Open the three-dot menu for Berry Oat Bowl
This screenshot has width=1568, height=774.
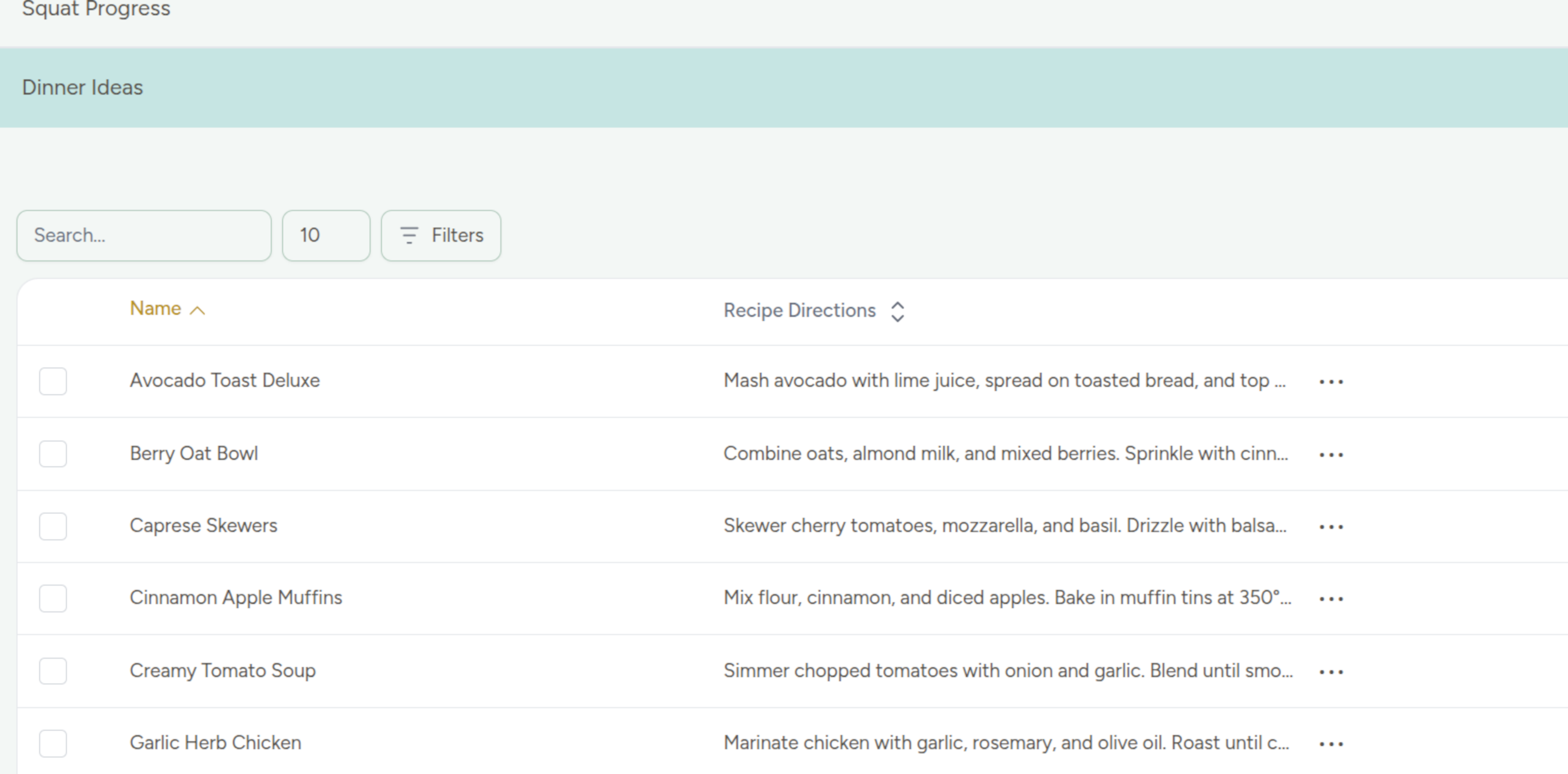tap(1331, 454)
